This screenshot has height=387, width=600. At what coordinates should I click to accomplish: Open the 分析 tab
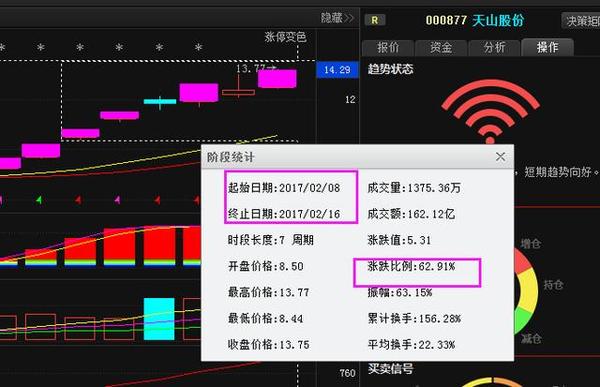coord(494,47)
